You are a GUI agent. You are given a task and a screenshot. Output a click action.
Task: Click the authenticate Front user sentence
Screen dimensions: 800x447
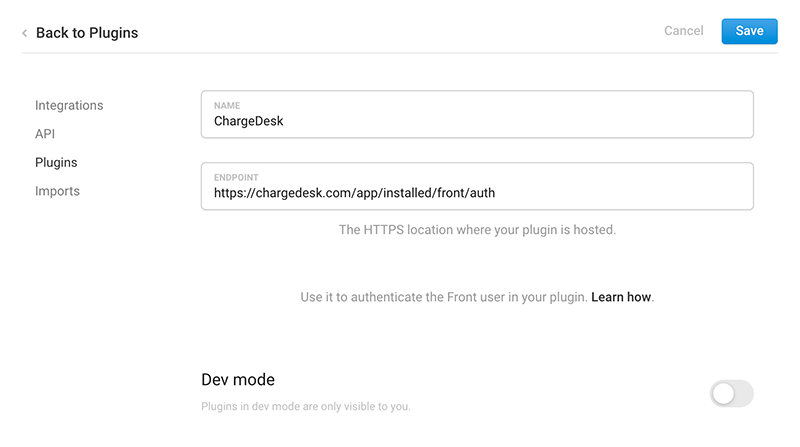443,297
